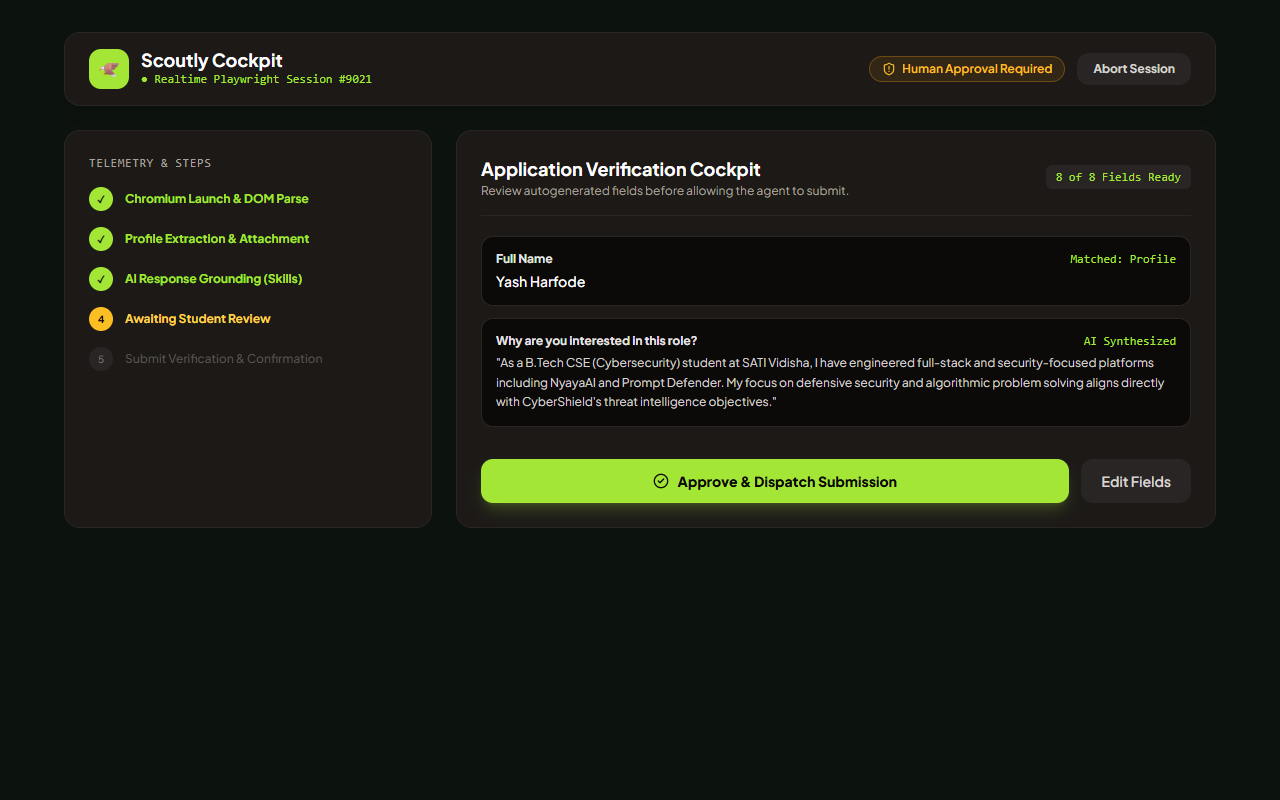
Task: Select the role interest answer text
Action: coord(830,382)
